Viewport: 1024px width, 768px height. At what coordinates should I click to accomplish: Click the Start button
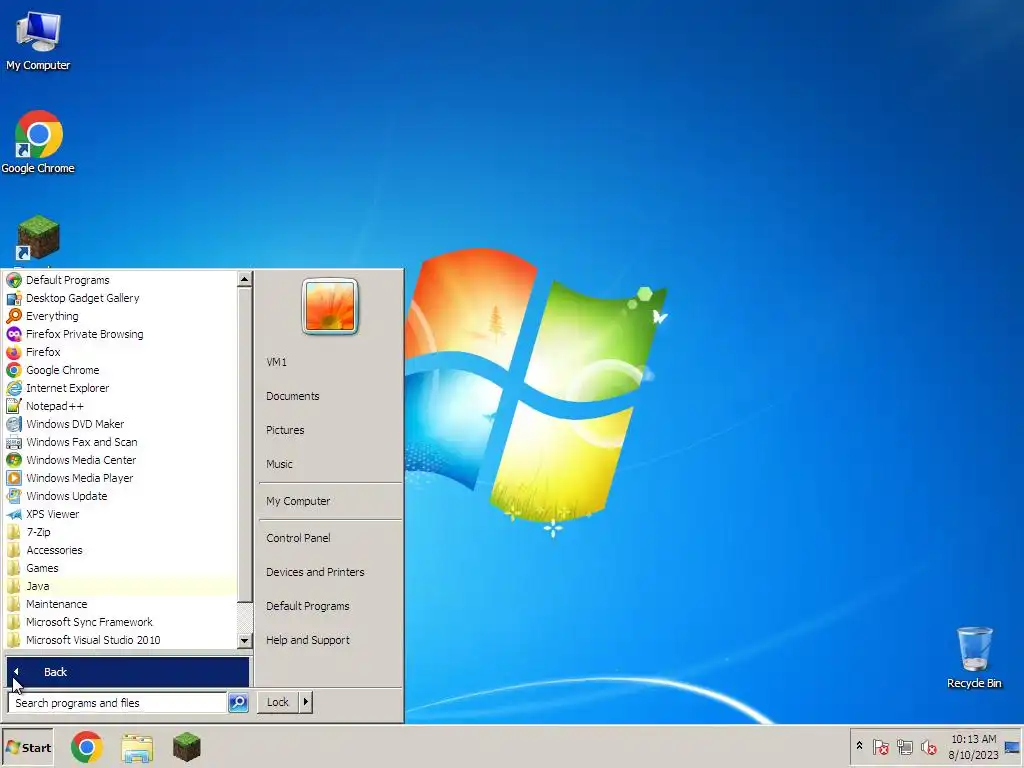(x=27, y=748)
